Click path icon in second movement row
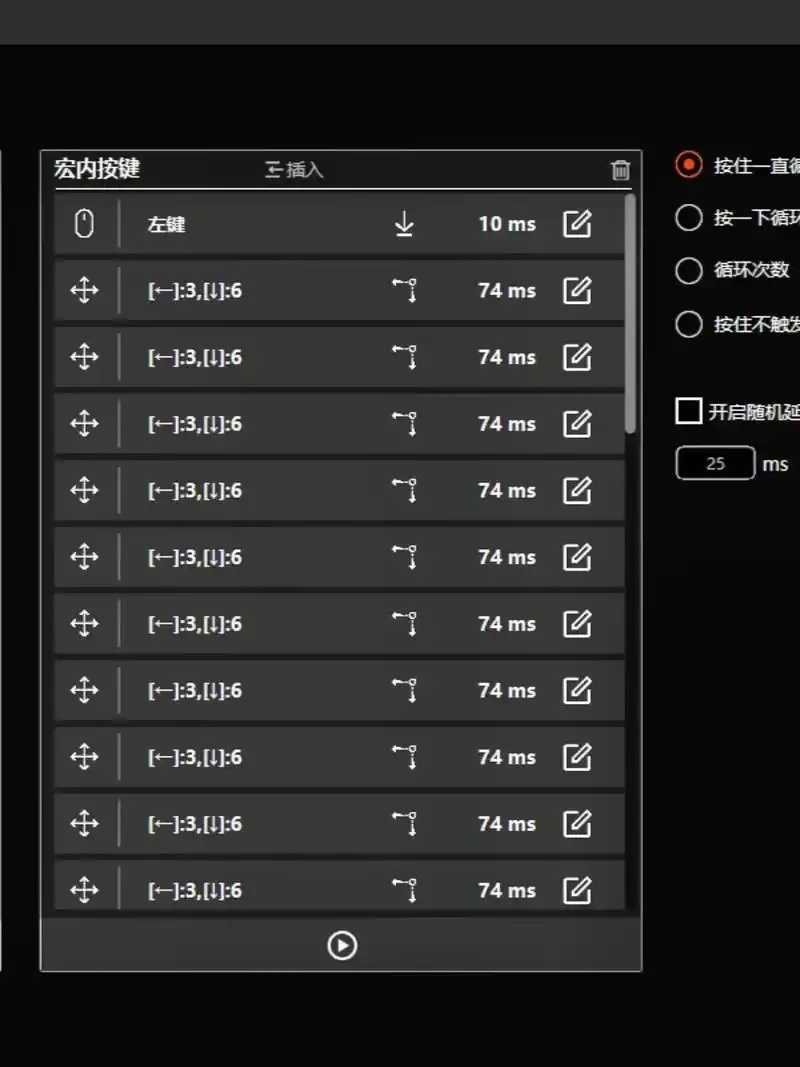800x1067 pixels. tap(404, 357)
